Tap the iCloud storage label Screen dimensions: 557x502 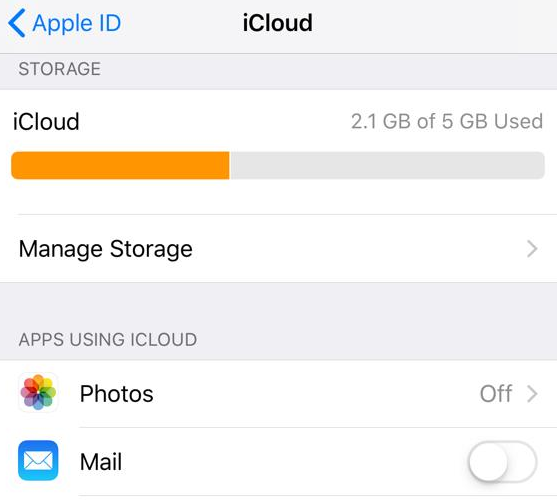tap(46, 122)
